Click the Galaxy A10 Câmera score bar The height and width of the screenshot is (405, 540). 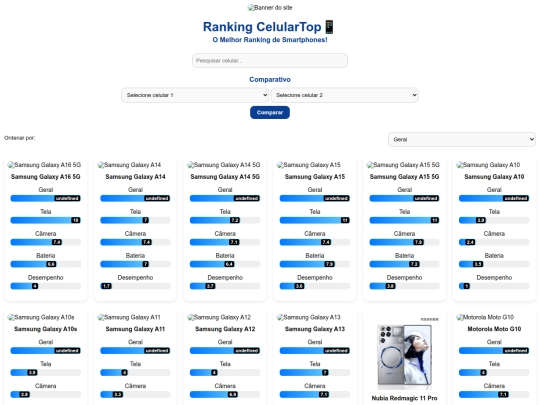(494, 242)
